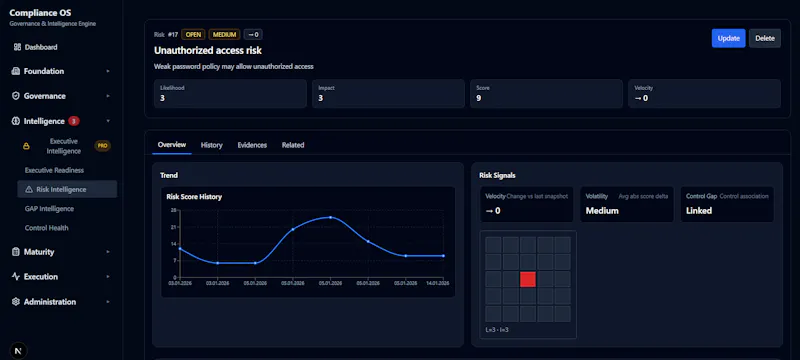Expand the Foundation section arrow
Screen dimensions: 800x360
click(x=108, y=71)
